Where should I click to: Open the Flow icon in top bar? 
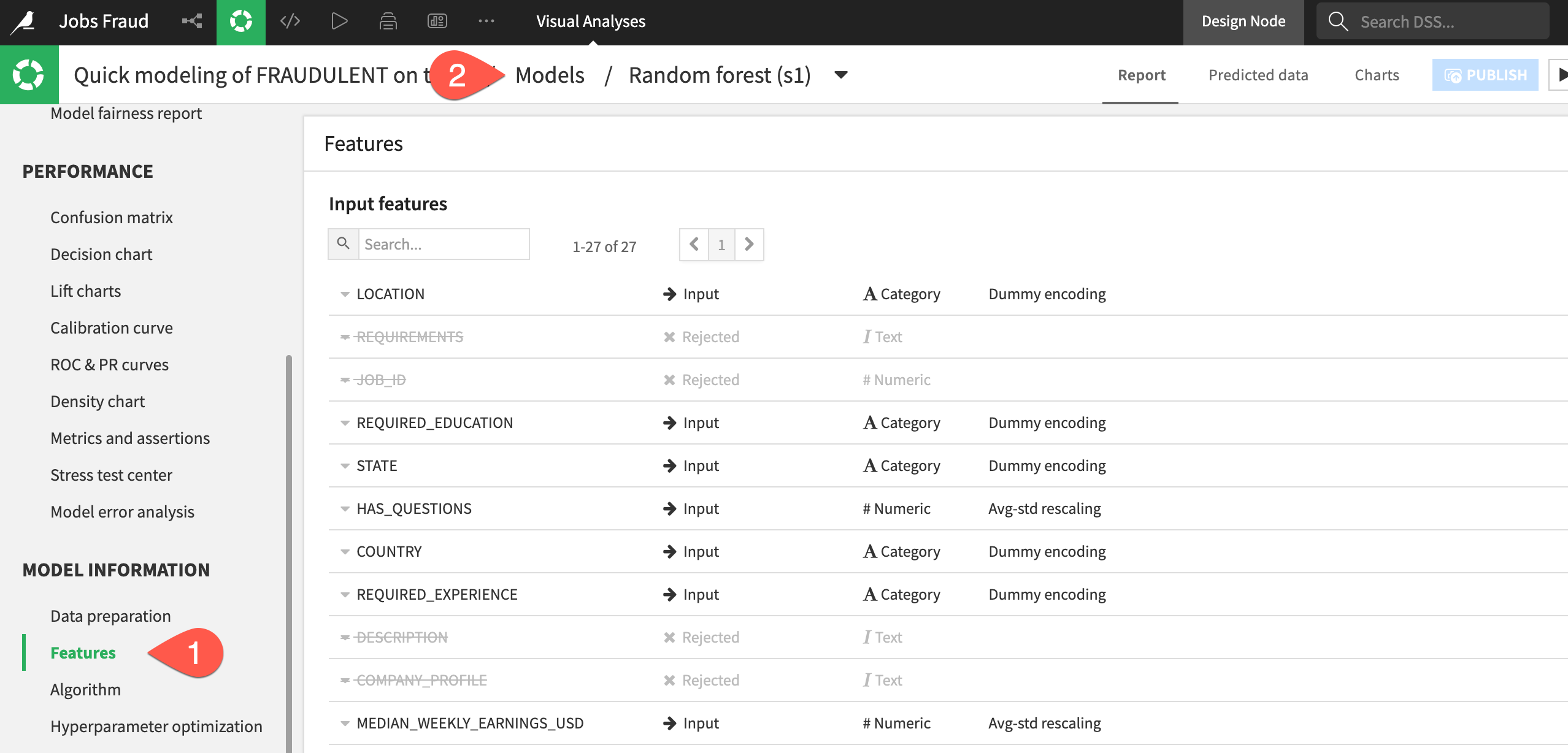coord(192,22)
